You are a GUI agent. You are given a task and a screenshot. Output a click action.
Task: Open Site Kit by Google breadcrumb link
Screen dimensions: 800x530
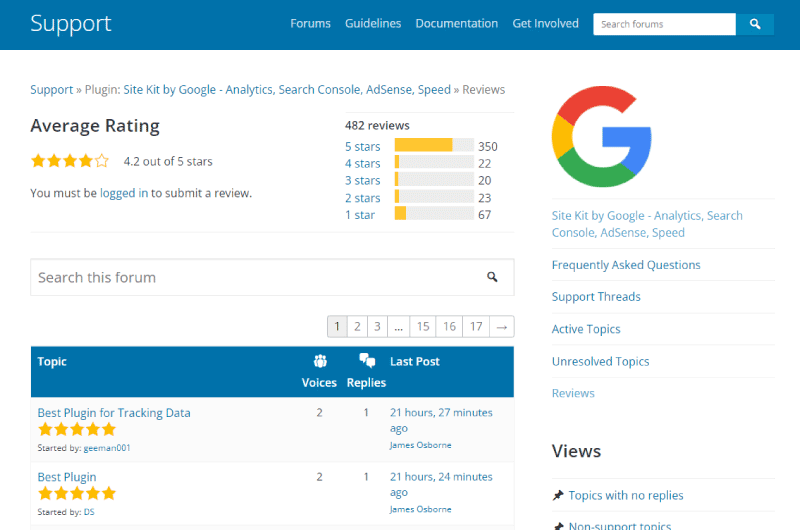coord(287,90)
